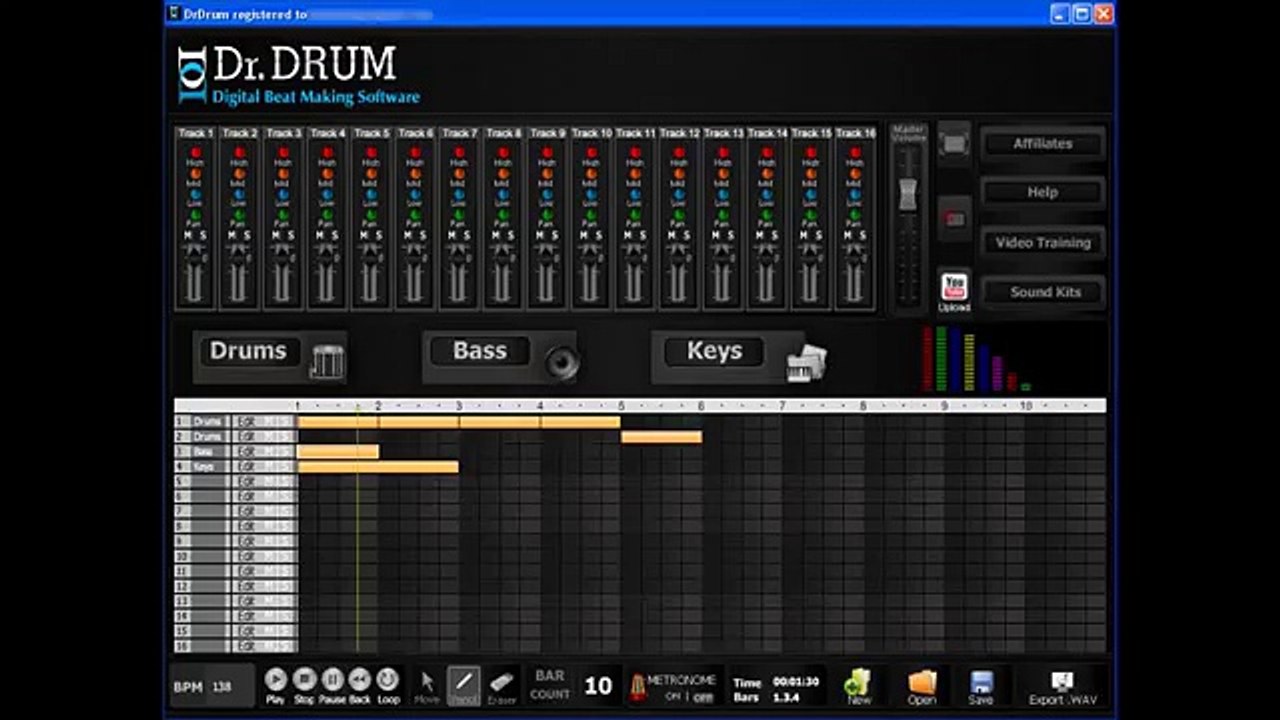Open the Sound Kits button
The image size is (1280, 720).
pos(1043,292)
